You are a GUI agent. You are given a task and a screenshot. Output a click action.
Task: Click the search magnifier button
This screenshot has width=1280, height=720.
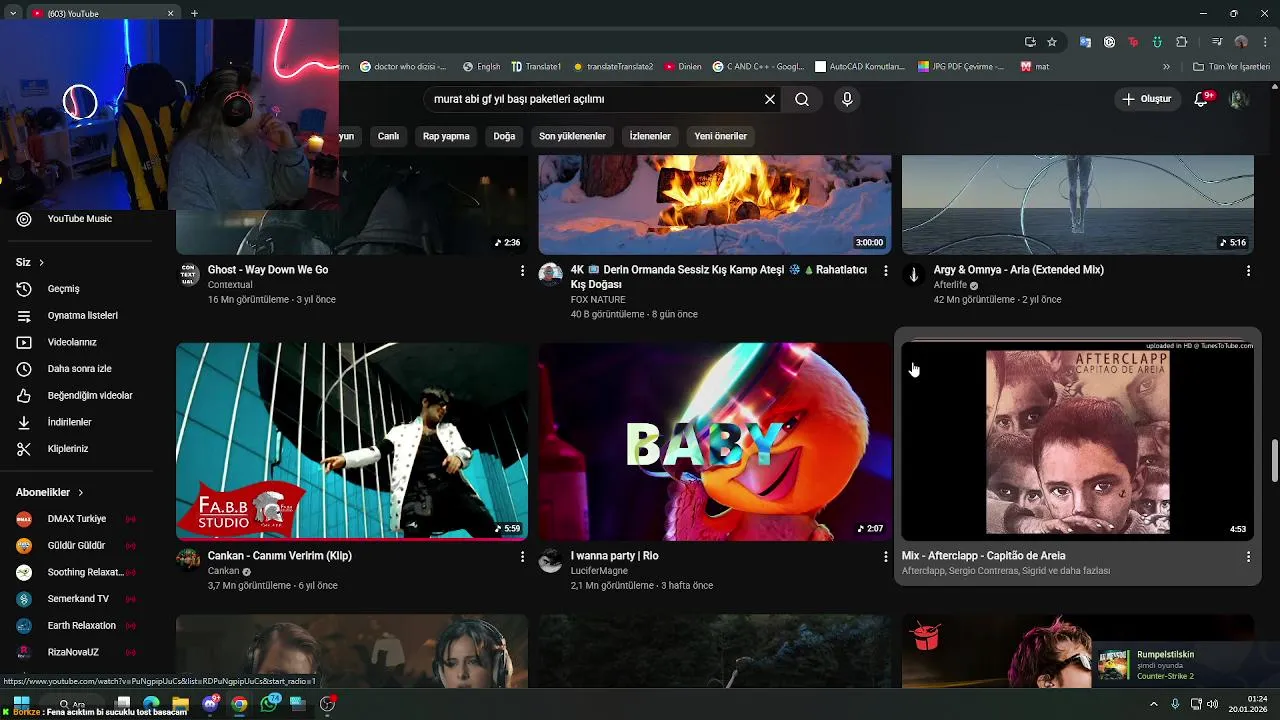(x=802, y=99)
